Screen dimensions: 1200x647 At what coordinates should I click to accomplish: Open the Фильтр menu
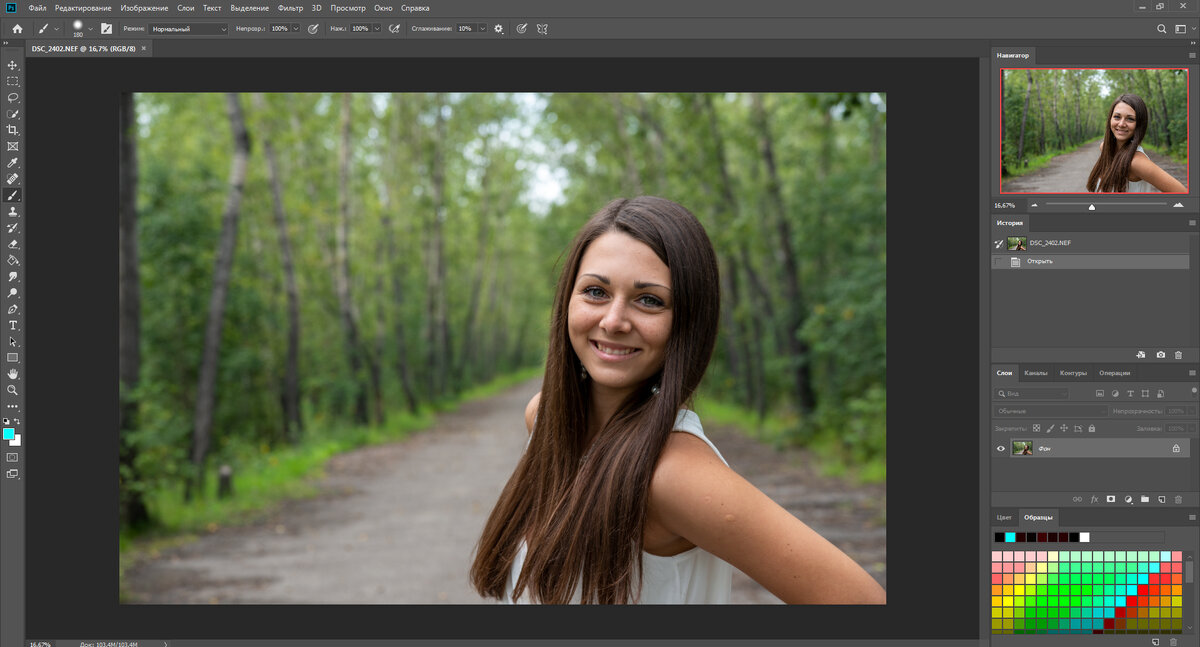[290, 8]
